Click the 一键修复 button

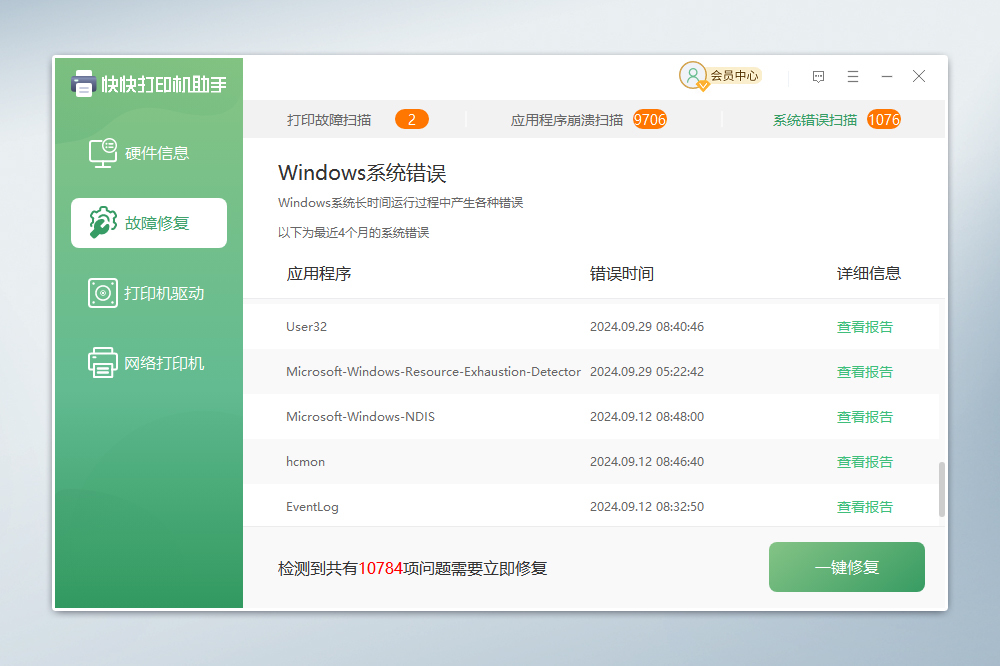tap(846, 567)
